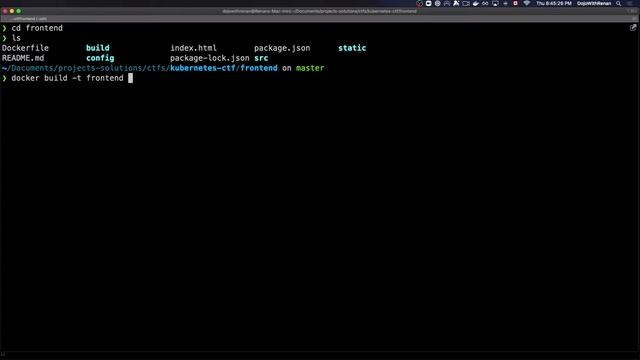The height and width of the screenshot is (360, 640).
Task: Click the 'index.html' file name
Action: point(193,48)
